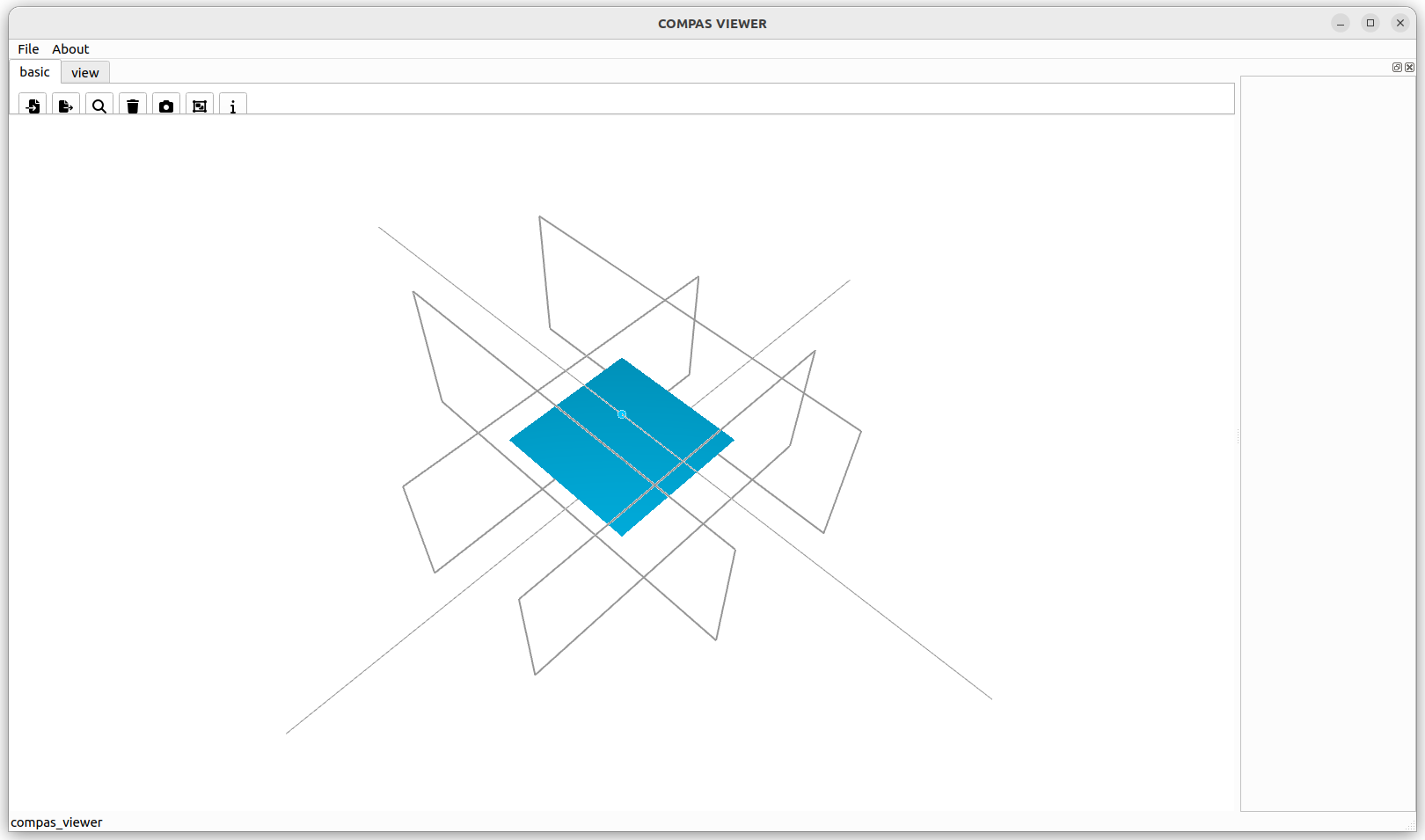Click the frame selection icon
The height and width of the screenshot is (840, 1425).
click(x=200, y=106)
